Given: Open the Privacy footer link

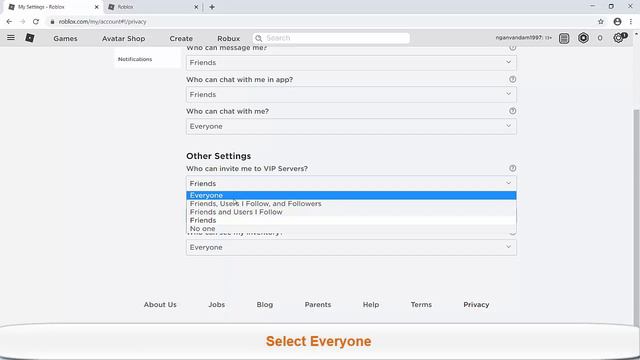Looking at the screenshot, I should 476,304.
